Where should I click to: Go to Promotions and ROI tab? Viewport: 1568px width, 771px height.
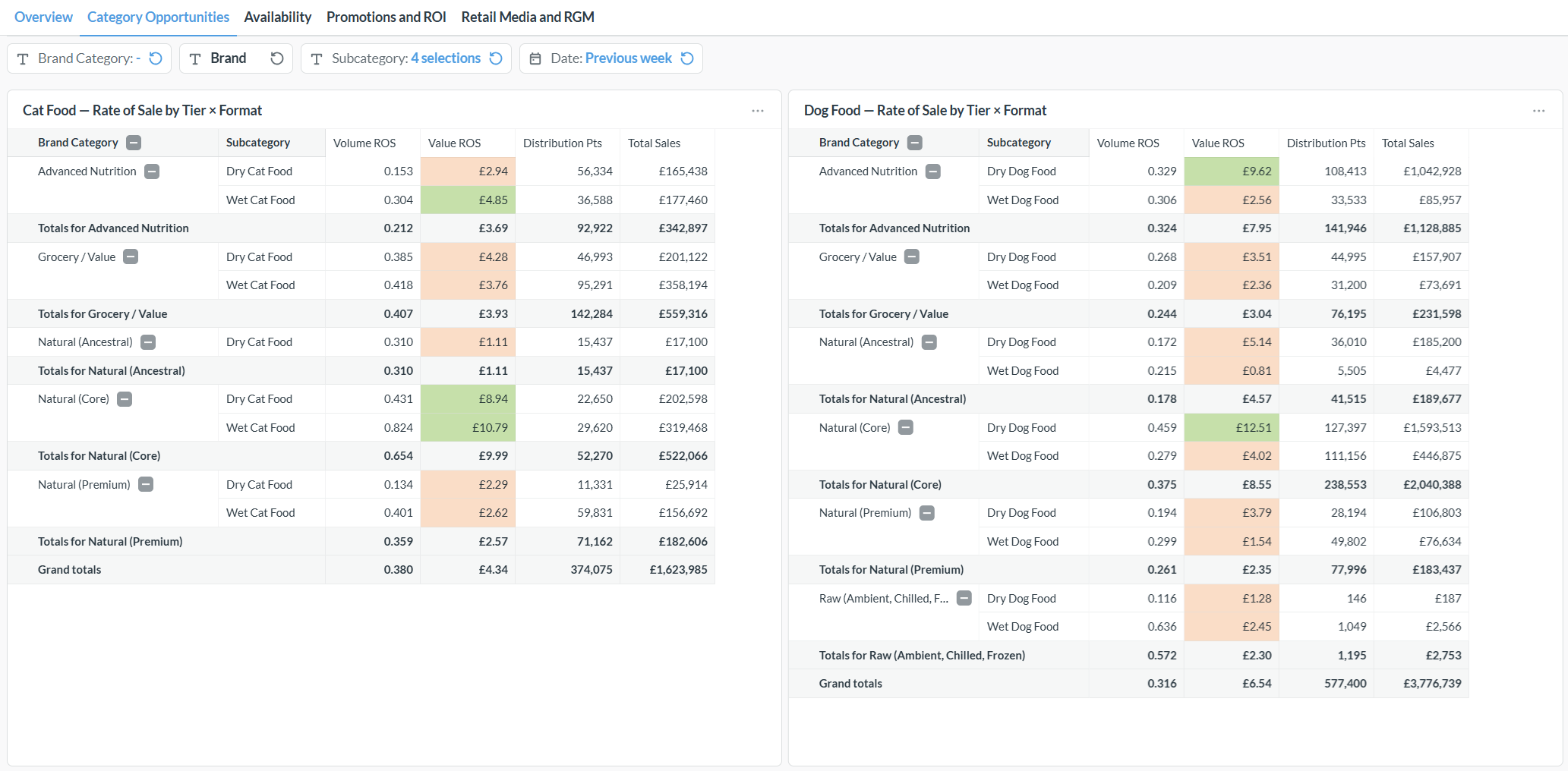click(x=386, y=17)
